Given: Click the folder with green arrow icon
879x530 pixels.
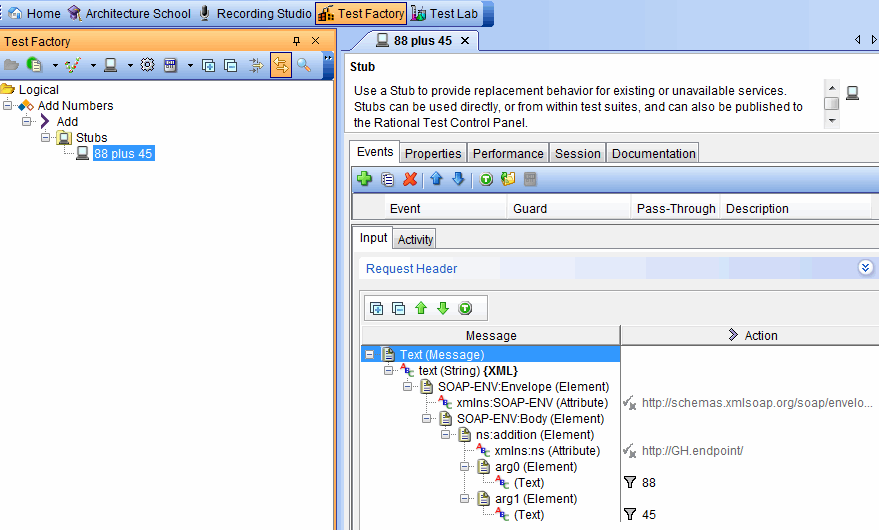Looking at the screenshot, I should [x=508, y=179].
